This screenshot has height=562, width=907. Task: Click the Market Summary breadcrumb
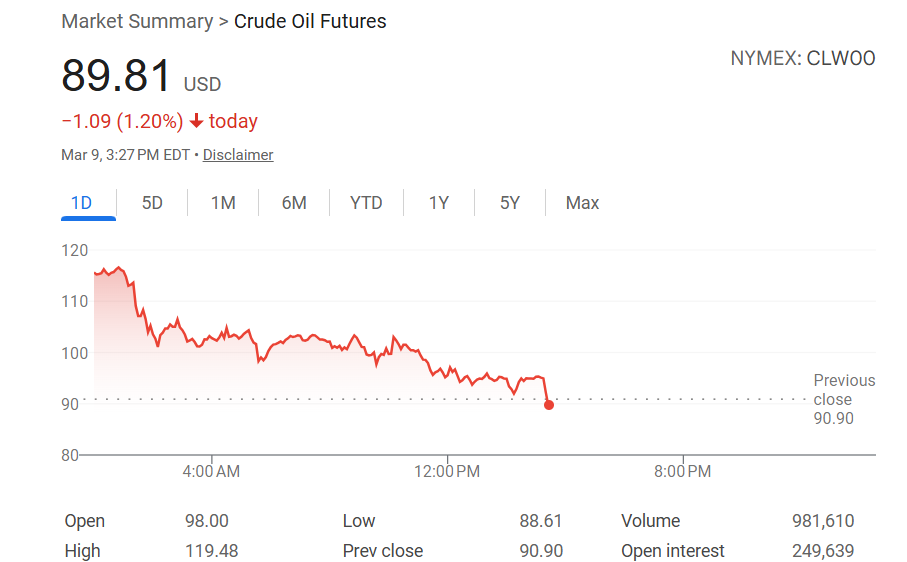[137, 21]
